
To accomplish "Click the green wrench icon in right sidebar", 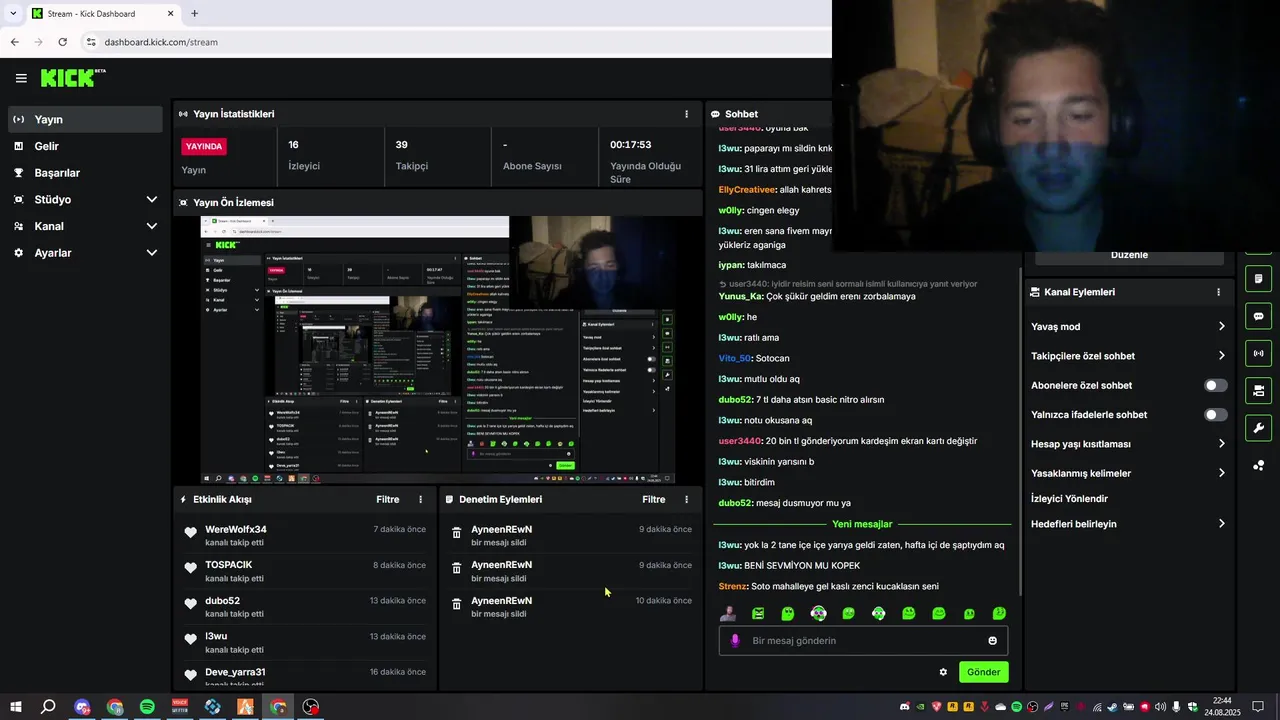I will 1258,428.
